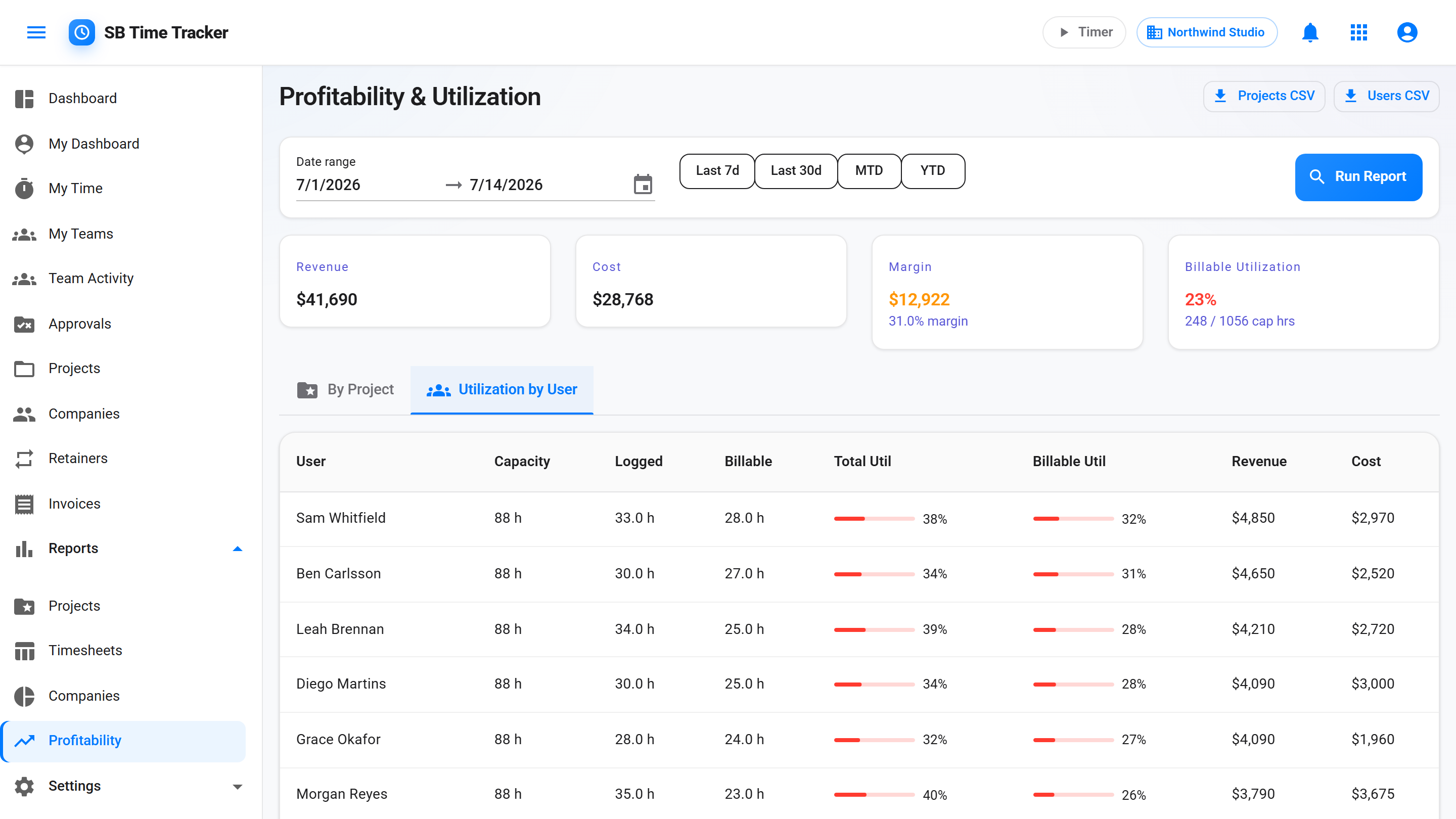Open the apps grid launcher

(x=1358, y=32)
